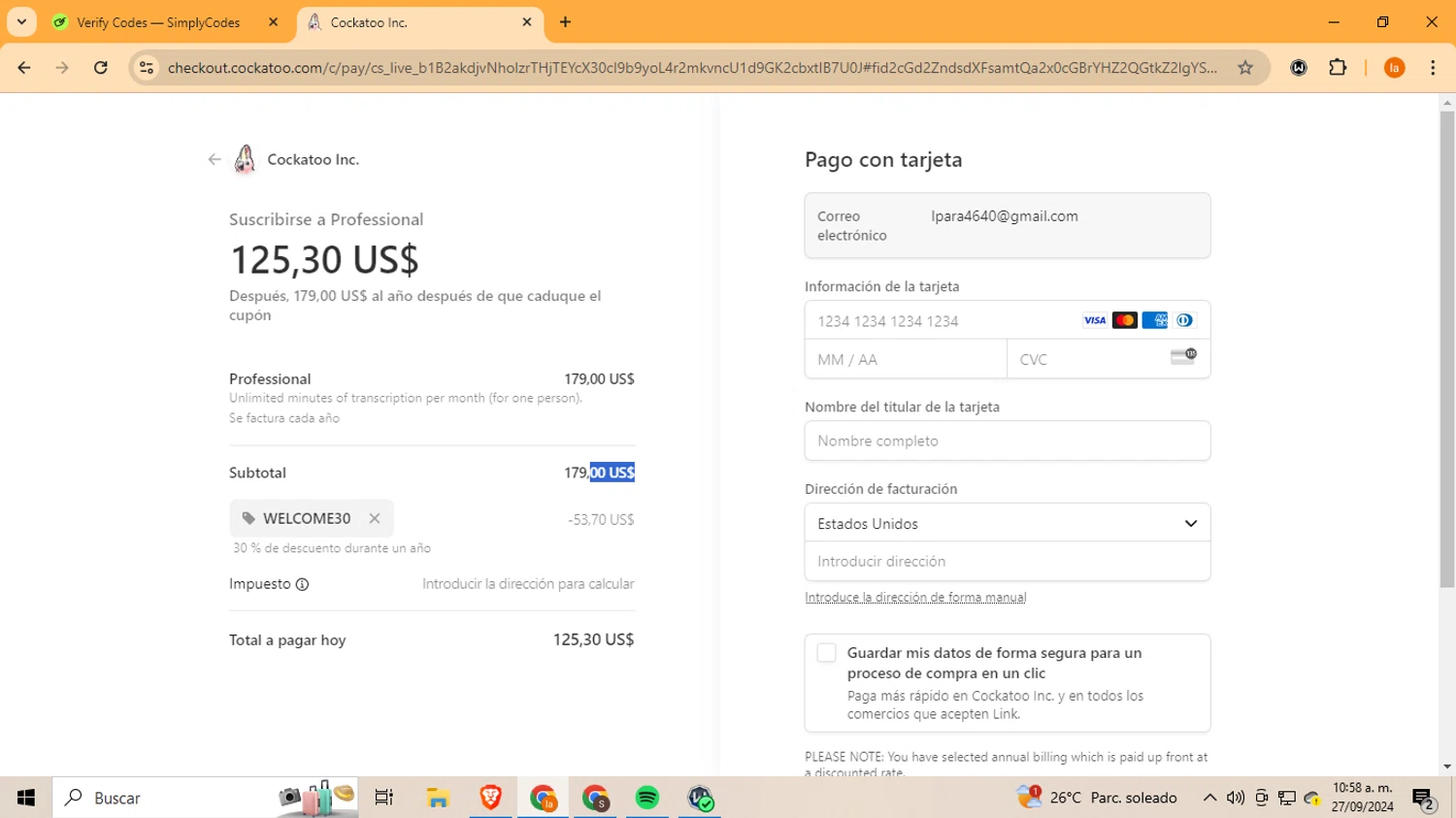Click the Nombre completo field

pyautogui.click(x=1008, y=441)
